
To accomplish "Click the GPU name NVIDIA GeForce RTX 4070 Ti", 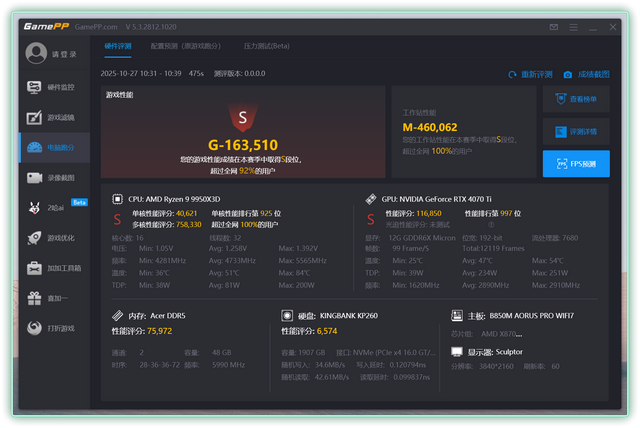I will (445, 199).
